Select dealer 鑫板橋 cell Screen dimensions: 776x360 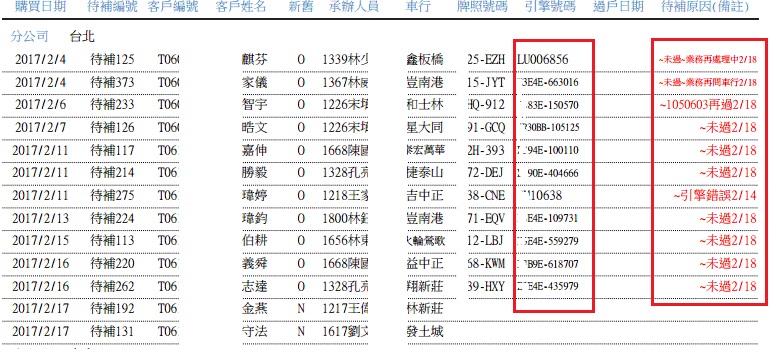[424, 60]
